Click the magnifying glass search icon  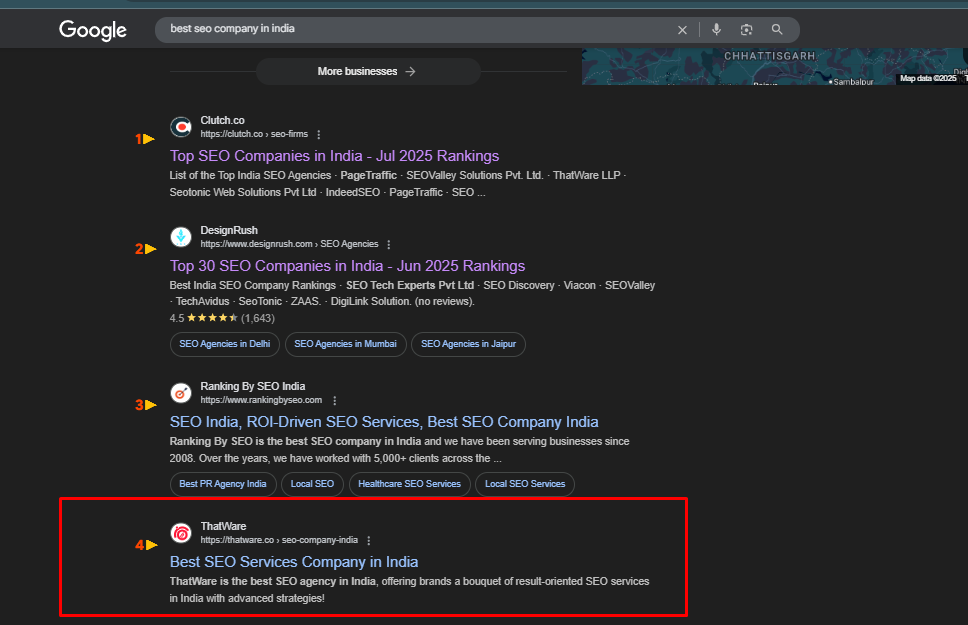[x=777, y=29]
